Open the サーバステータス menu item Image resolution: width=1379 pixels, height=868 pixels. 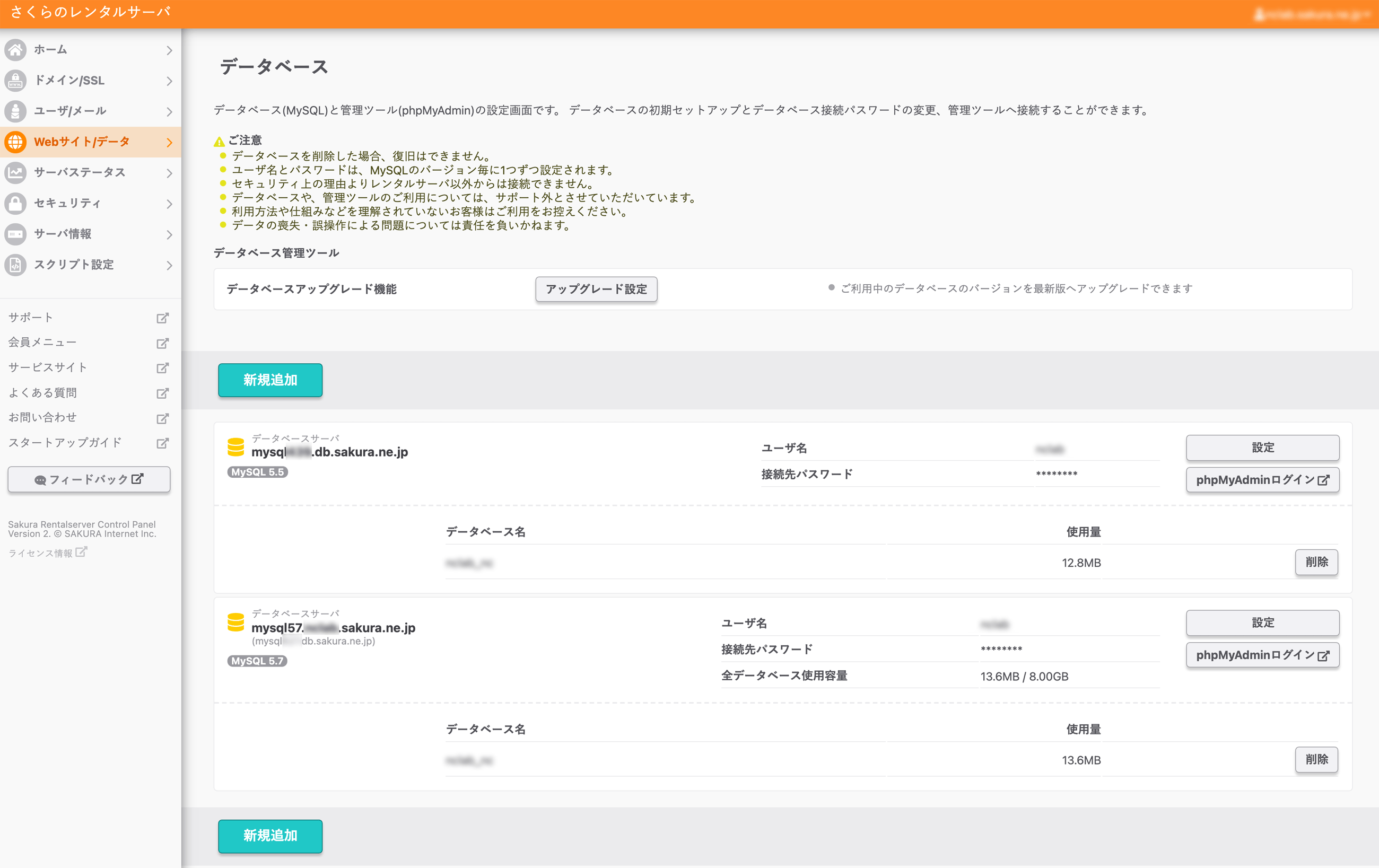pyautogui.click(x=91, y=172)
